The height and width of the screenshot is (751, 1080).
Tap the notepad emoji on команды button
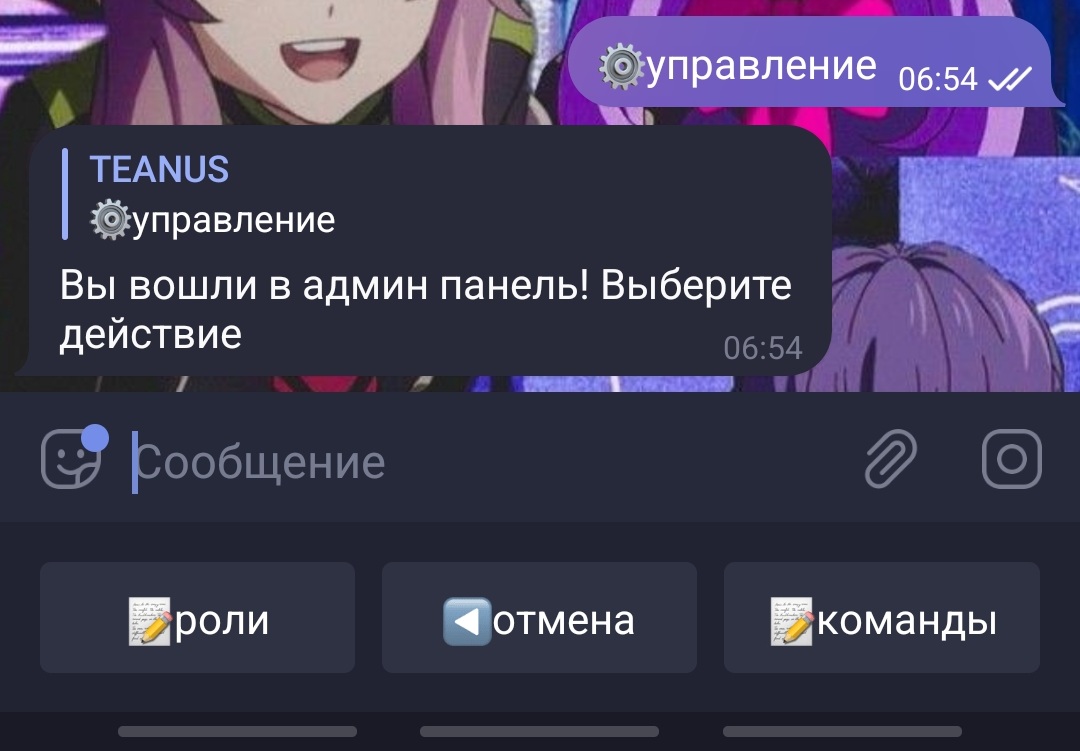tap(791, 621)
